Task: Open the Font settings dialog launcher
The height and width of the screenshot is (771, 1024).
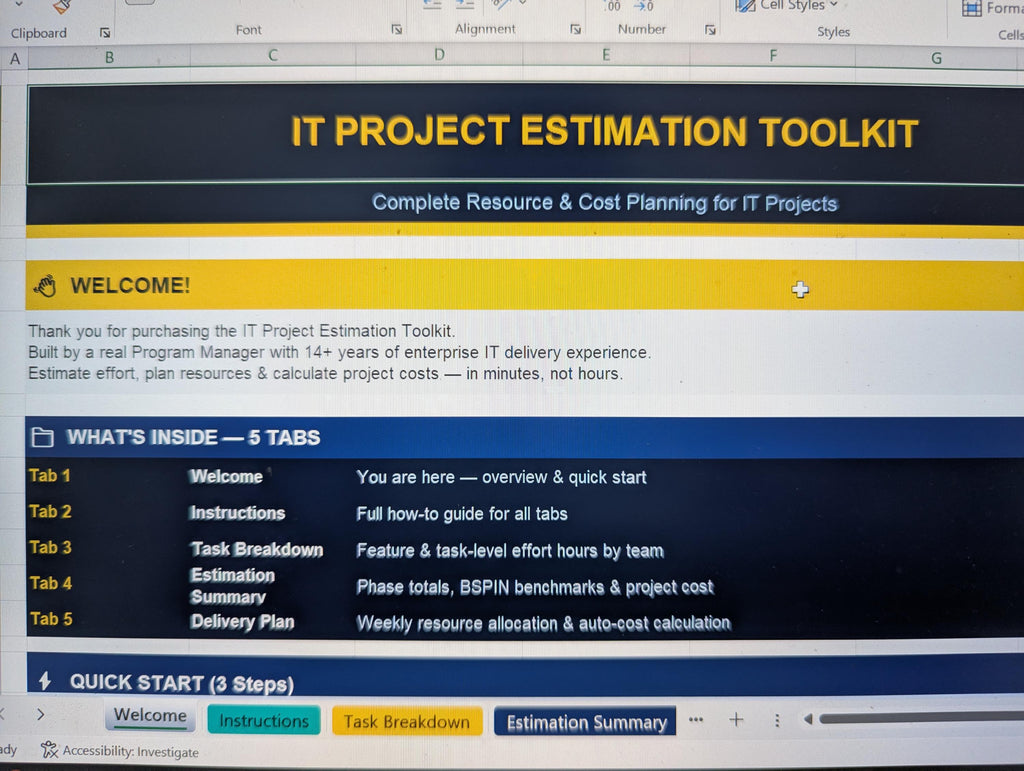Action: 396,29
